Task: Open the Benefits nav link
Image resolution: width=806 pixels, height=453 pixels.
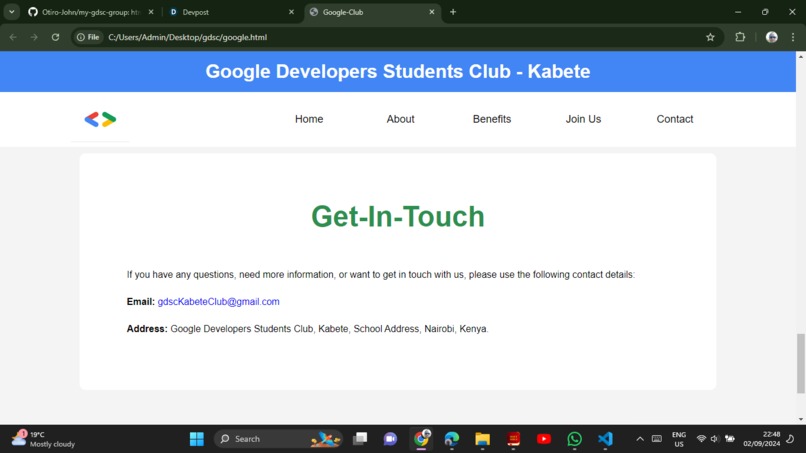Action: point(492,119)
